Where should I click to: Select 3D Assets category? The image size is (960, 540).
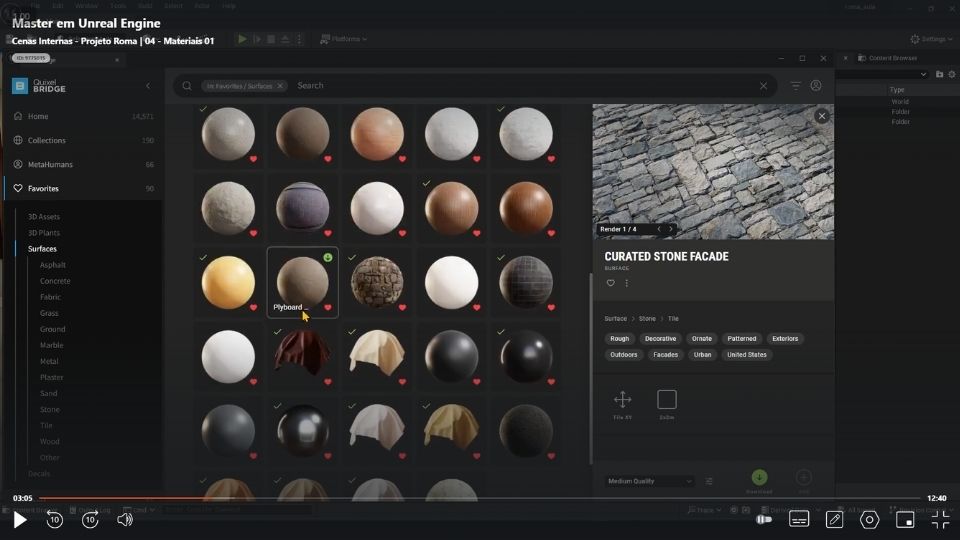tap(43, 217)
